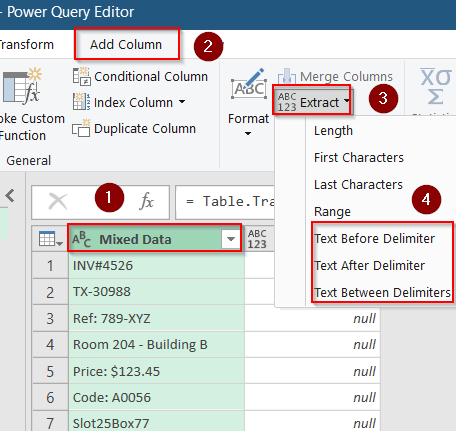Screen dimensions: 456x431
Task: Select the cell Slot25Box77
Action: pos(156,422)
